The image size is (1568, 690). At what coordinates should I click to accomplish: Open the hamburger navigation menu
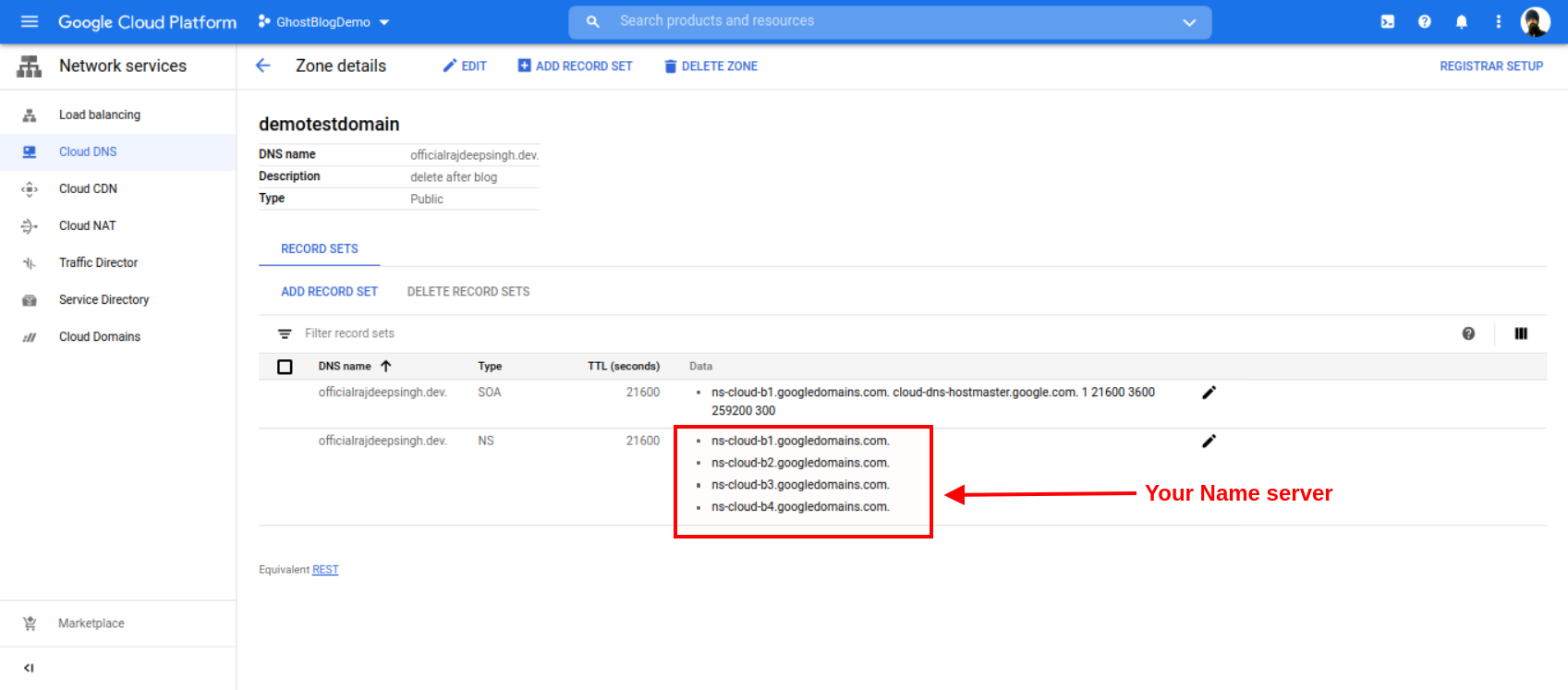click(x=30, y=21)
